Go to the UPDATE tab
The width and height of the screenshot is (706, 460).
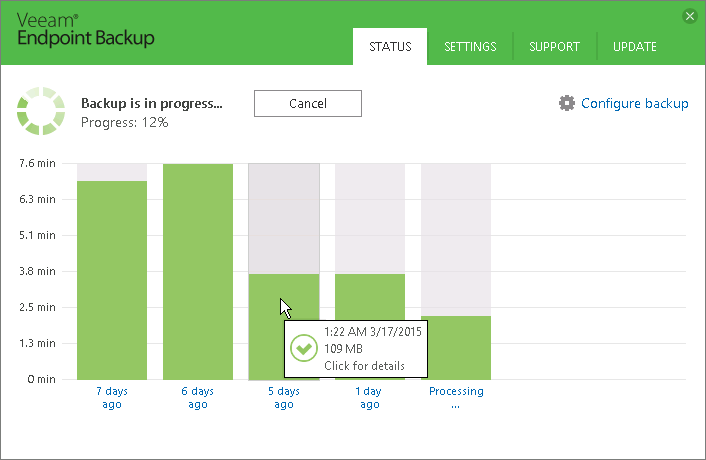[634, 47]
